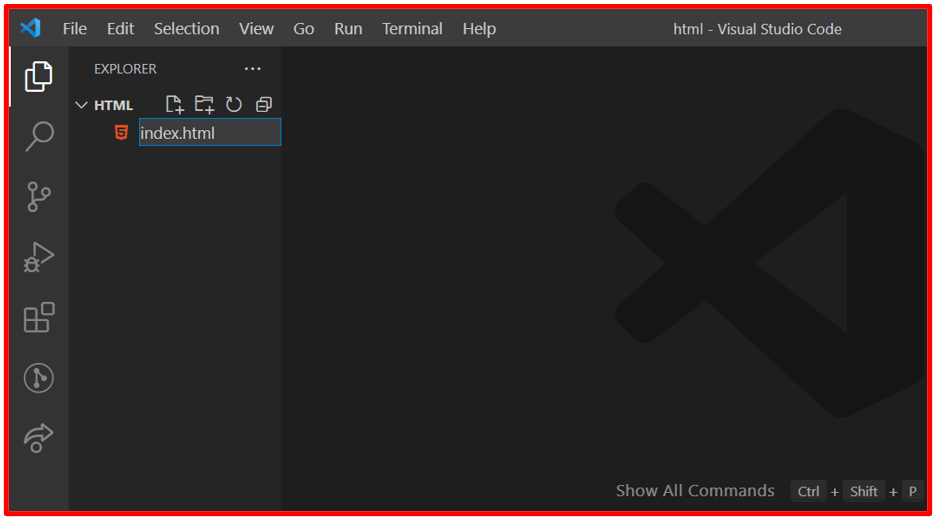Viewport: 937px width, 520px height.
Task: Open Explorer's Views and More Actions menu
Action: click(253, 69)
